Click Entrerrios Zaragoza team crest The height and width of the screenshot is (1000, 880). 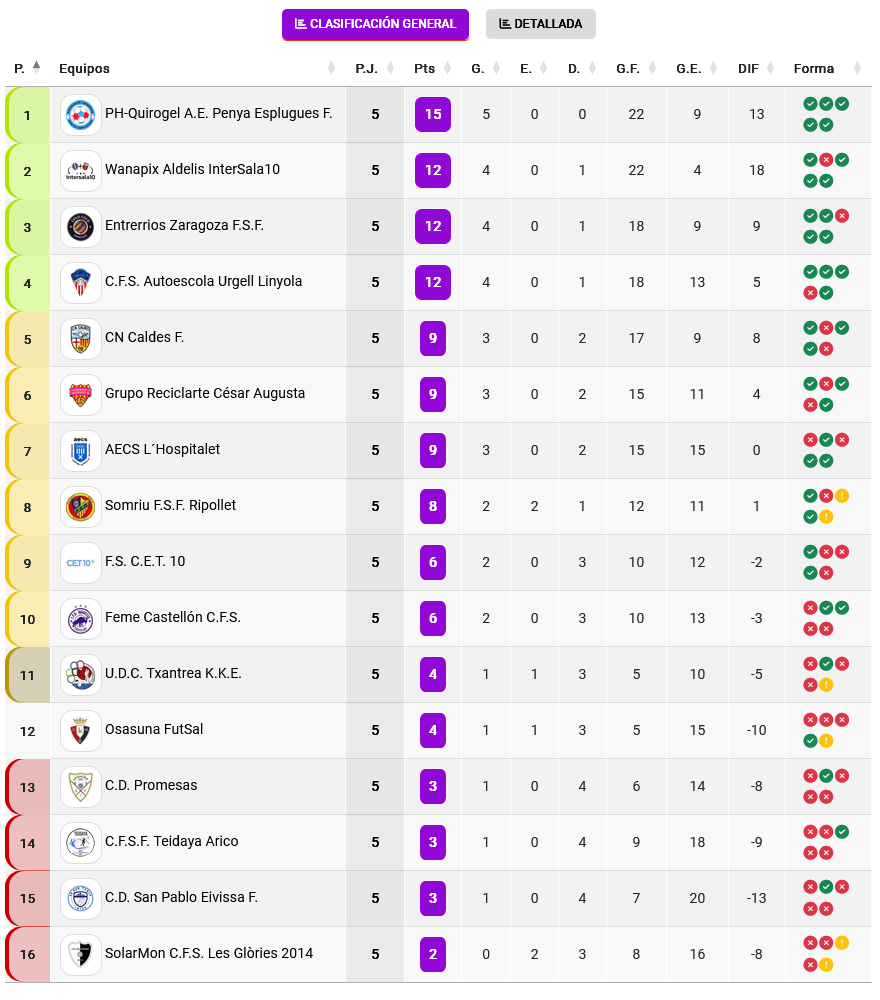pos(81,227)
